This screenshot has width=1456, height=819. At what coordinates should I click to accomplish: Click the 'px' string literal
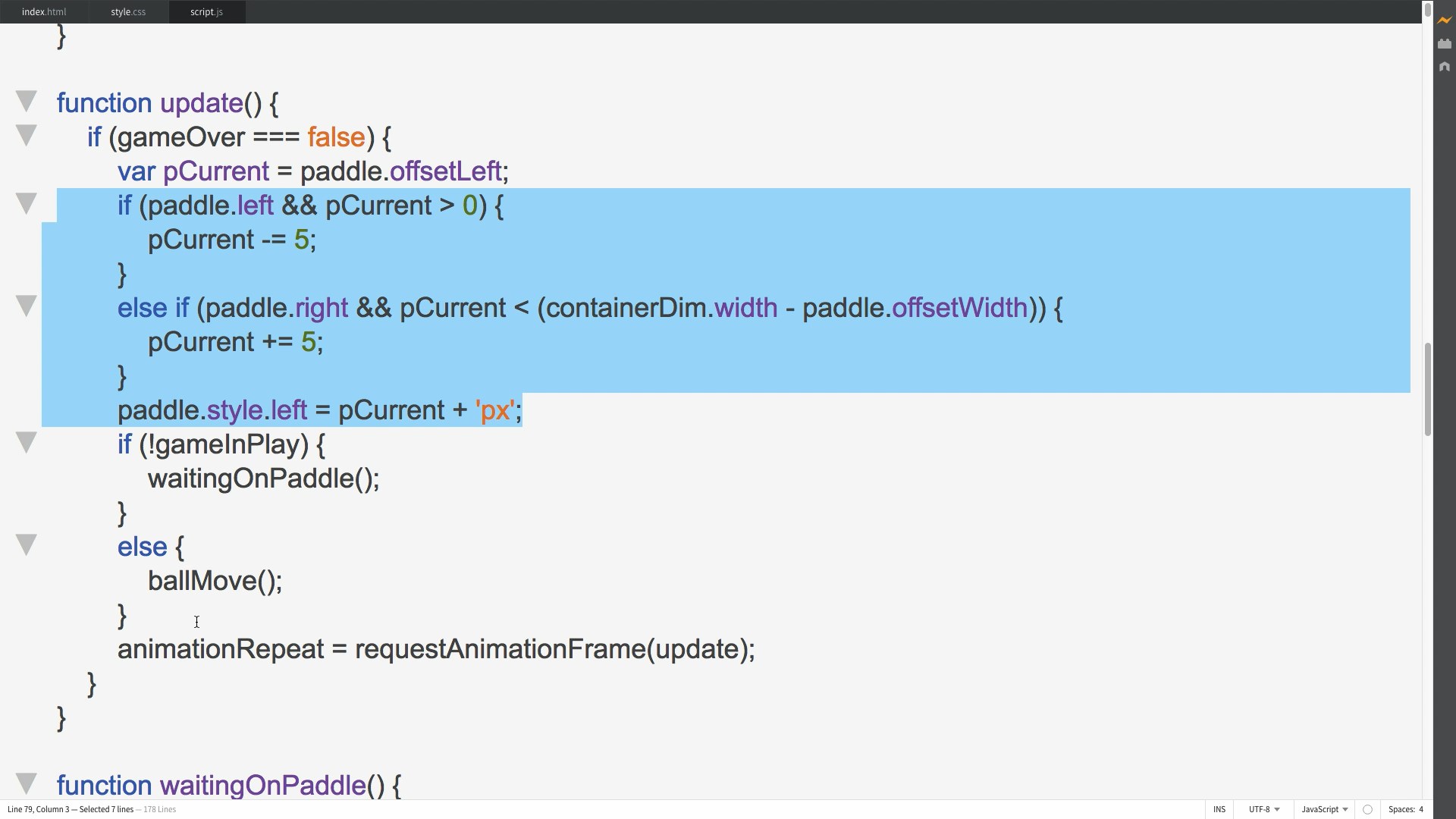coord(495,410)
